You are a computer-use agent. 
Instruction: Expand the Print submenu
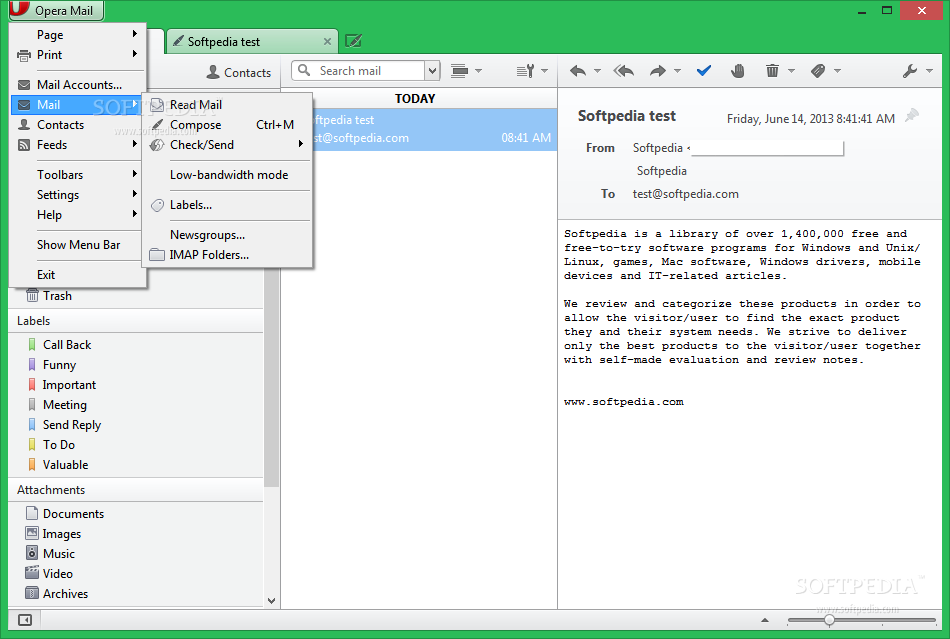click(x=78, y=55)
